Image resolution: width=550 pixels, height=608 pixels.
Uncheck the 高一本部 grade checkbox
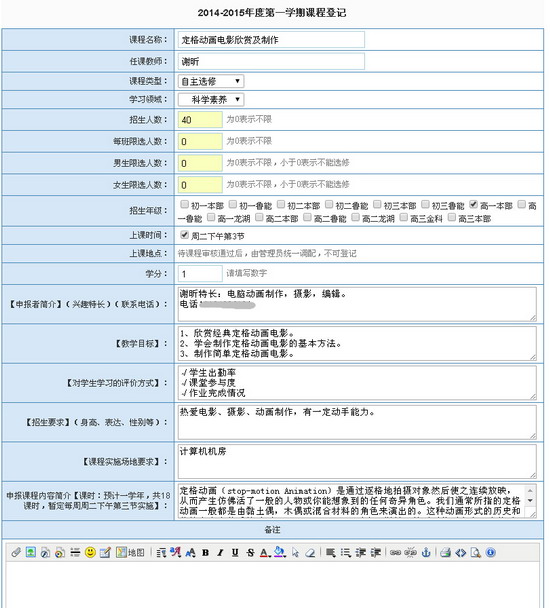[473, 204]
